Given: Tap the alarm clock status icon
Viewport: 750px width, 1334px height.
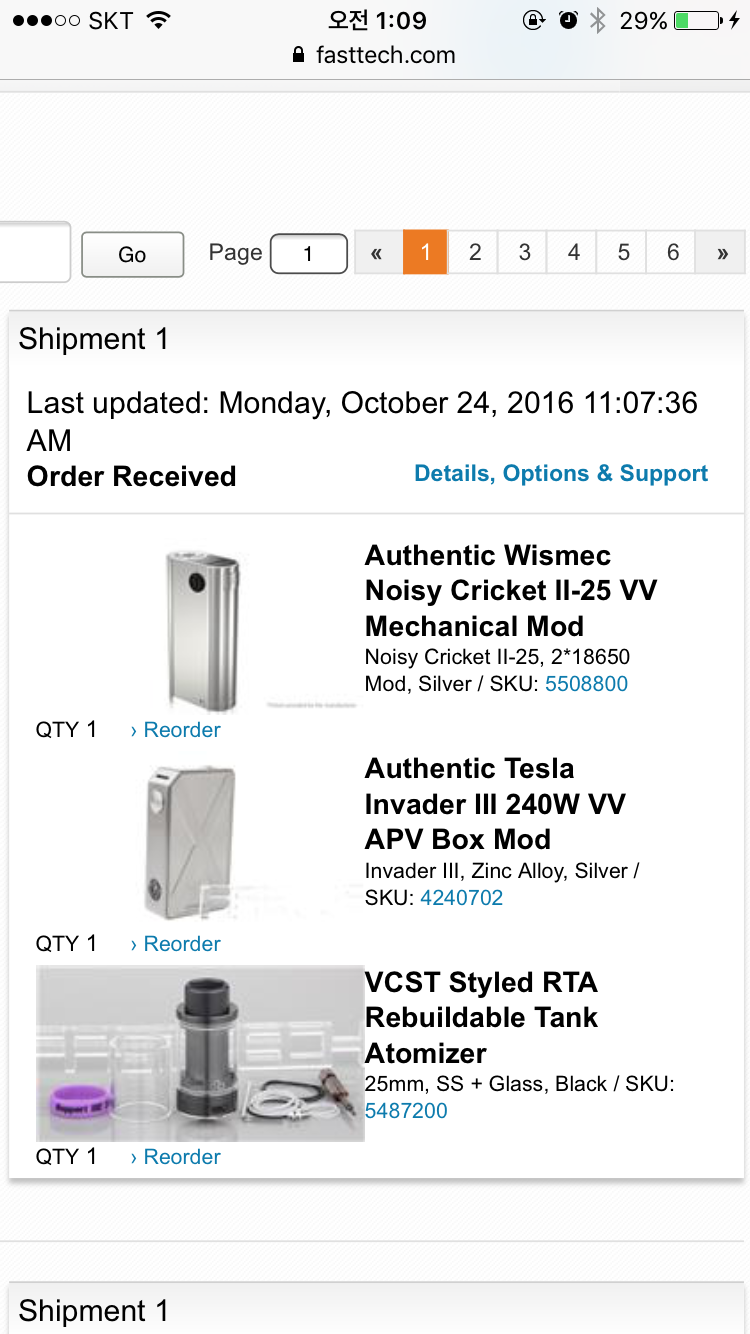Looking at the screenshot, I should pos(568,20).
